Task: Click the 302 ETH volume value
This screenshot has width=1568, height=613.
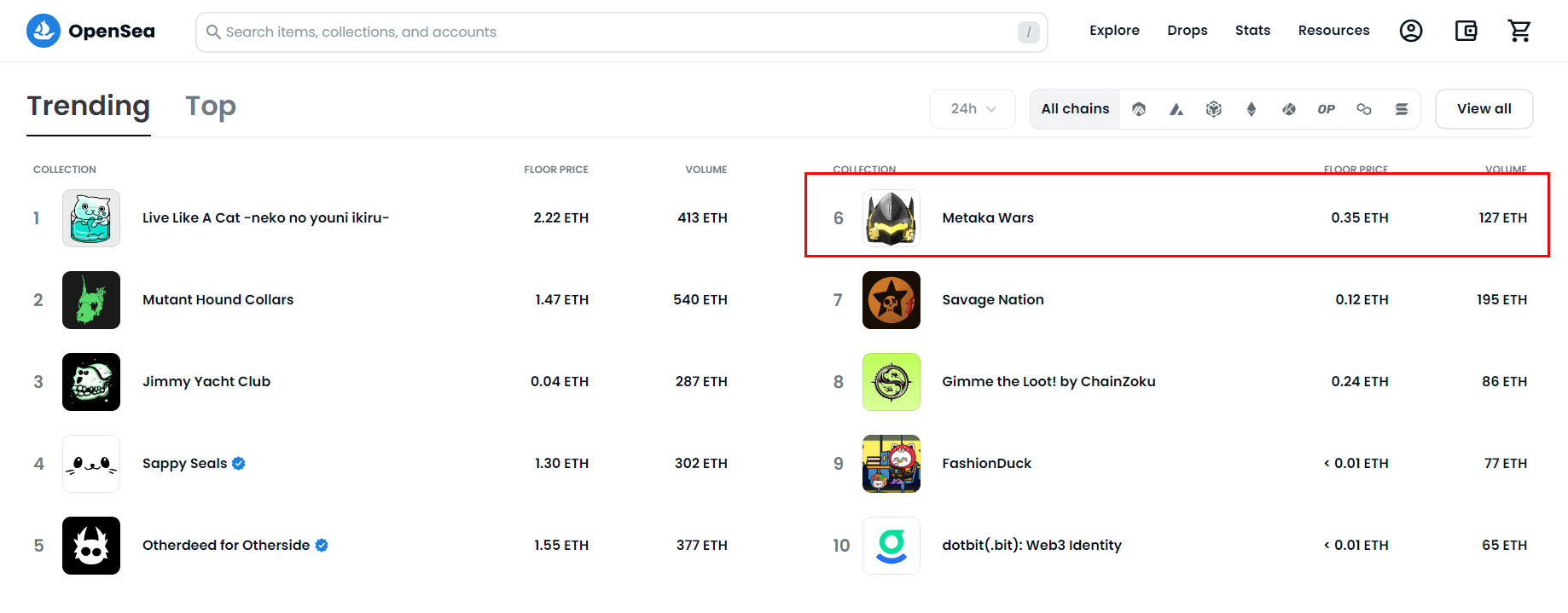Action: 701,464
